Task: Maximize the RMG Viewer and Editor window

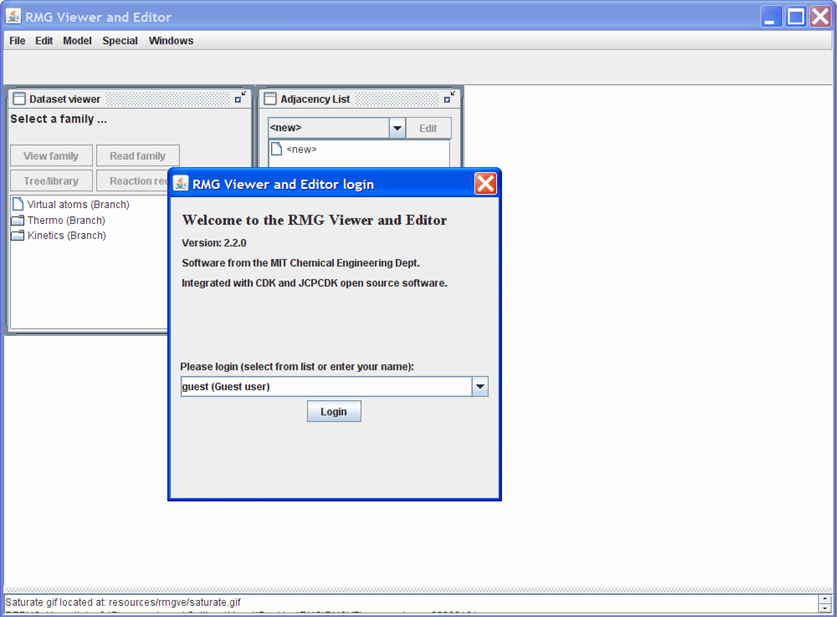Action: pos(796,17)
